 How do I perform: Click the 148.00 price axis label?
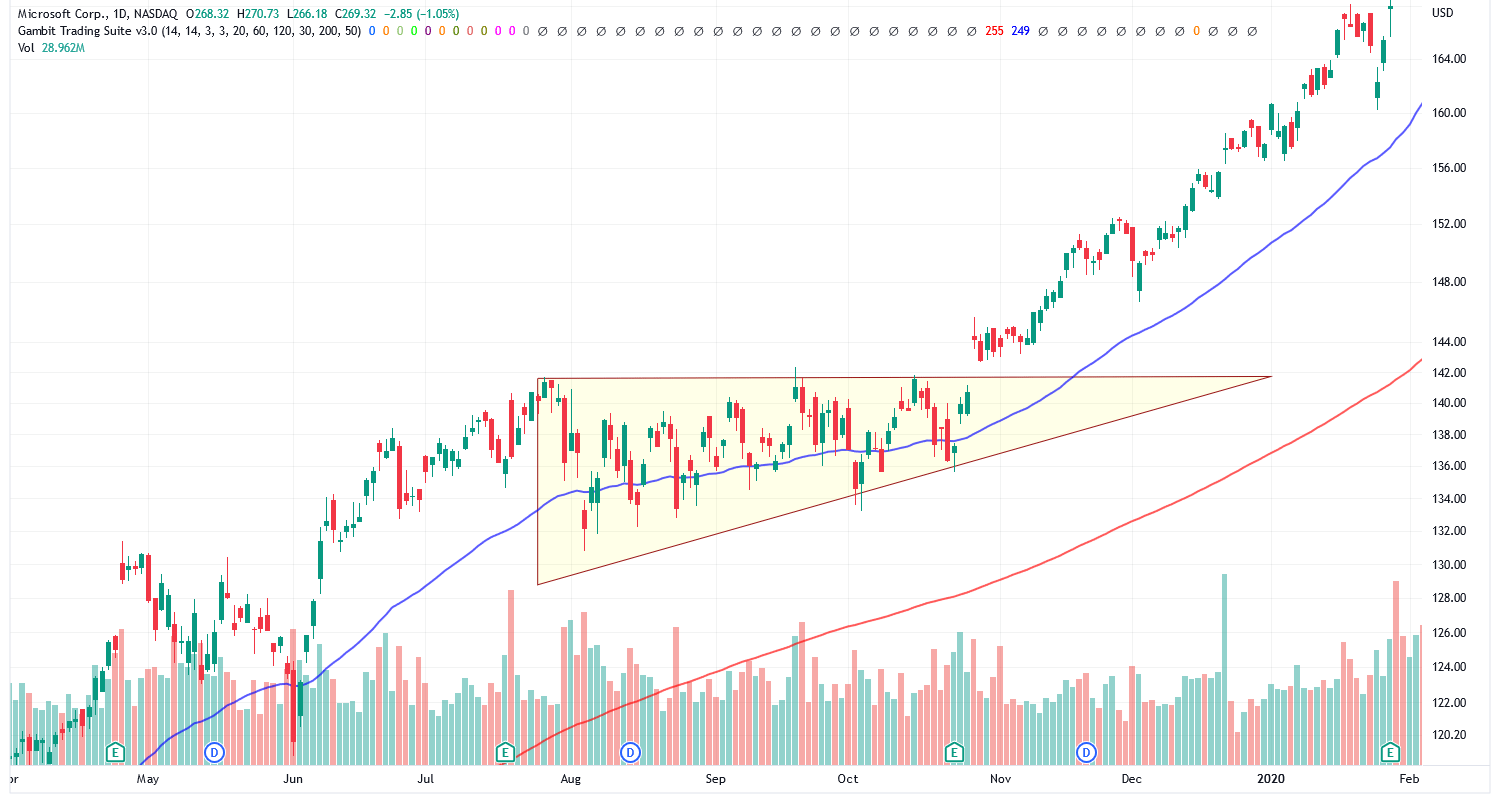[x=1449, y=282]
